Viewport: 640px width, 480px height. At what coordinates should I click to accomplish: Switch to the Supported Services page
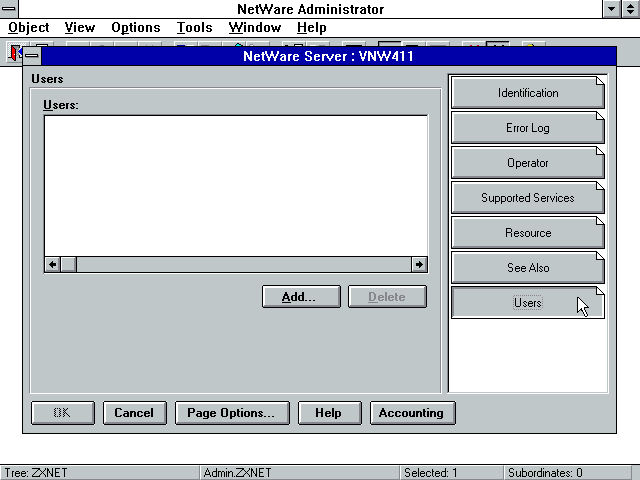(528, 198)
